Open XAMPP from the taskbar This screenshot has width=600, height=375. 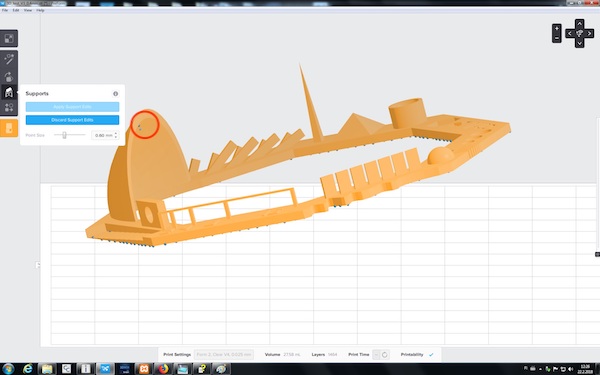coord(144,369)
